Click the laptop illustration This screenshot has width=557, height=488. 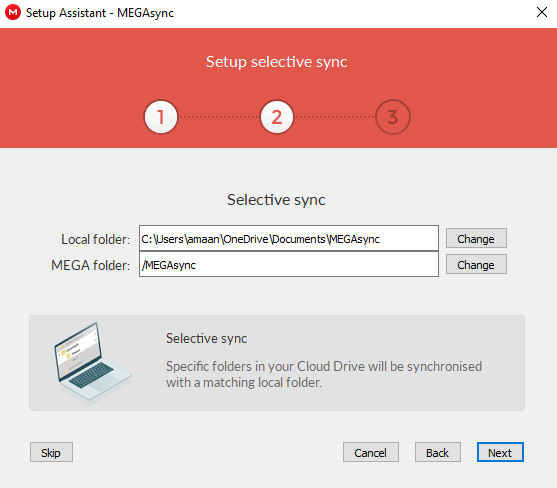(x=93, y=362)
